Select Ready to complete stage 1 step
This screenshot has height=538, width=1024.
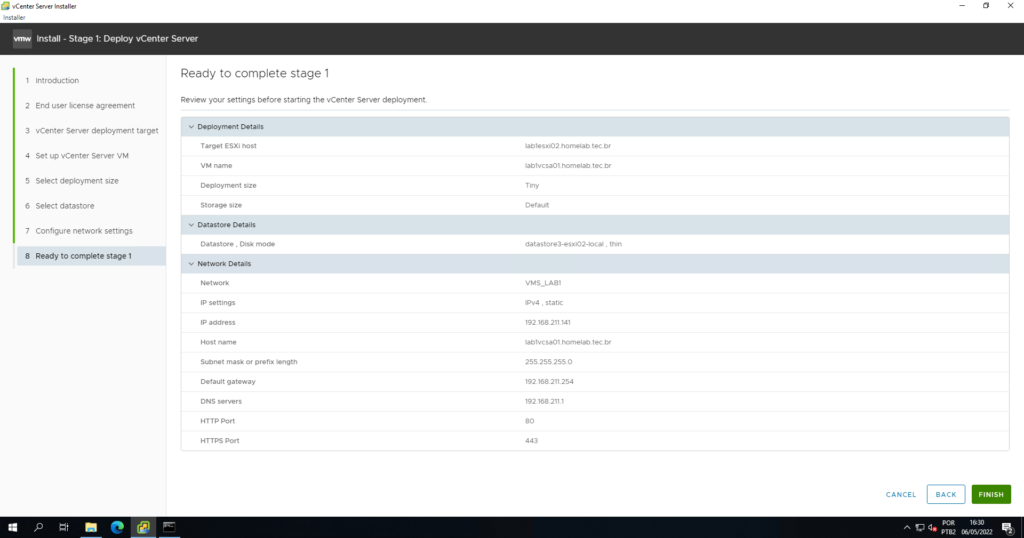91,256
